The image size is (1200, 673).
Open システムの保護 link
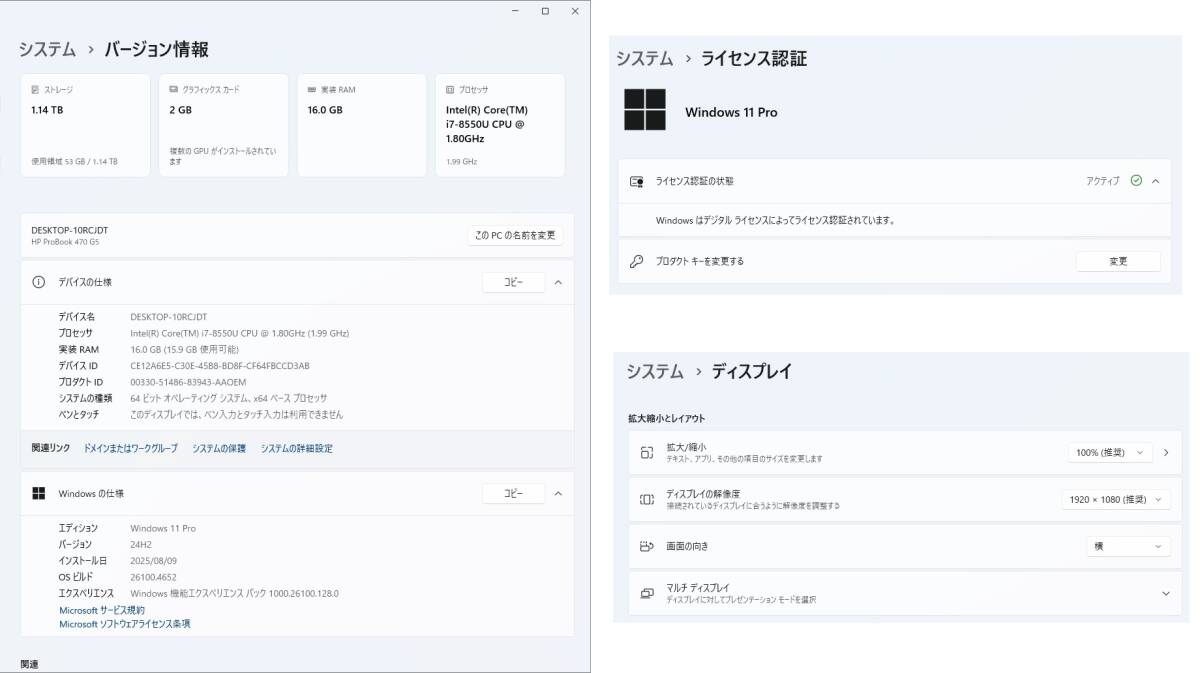pyautogui.click(x=219, y=448)
